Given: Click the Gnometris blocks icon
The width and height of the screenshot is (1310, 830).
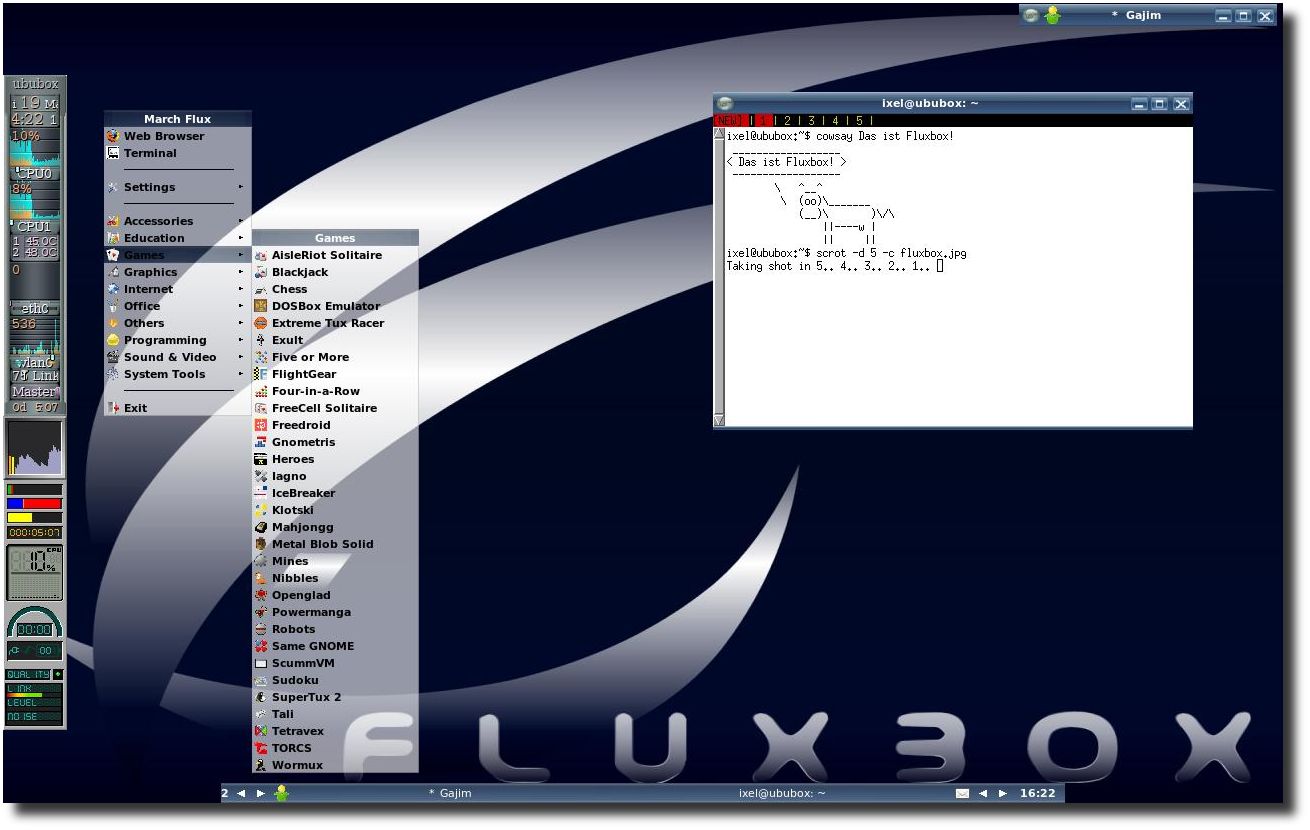Looking at the screenshot, I should click(x=261, y=442).
